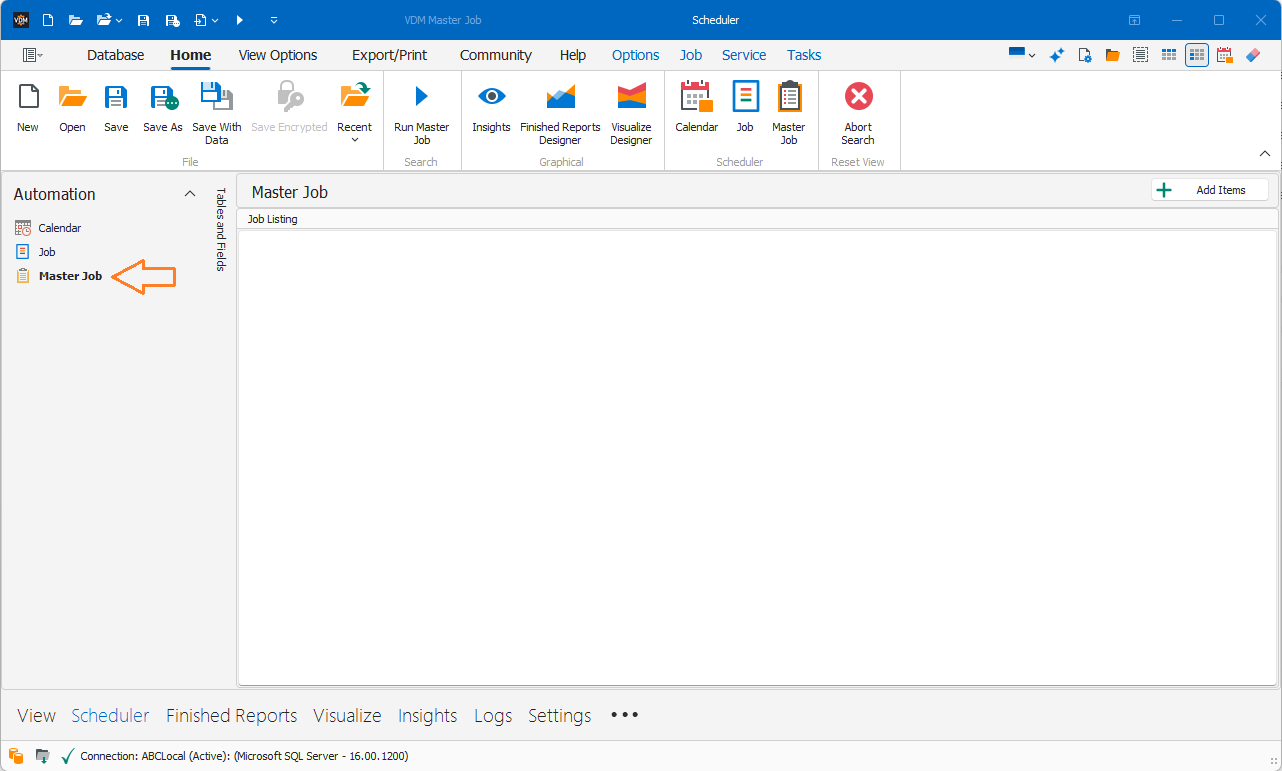
Task: Click the Add Items button
Action: click(x=1210, y=190)
